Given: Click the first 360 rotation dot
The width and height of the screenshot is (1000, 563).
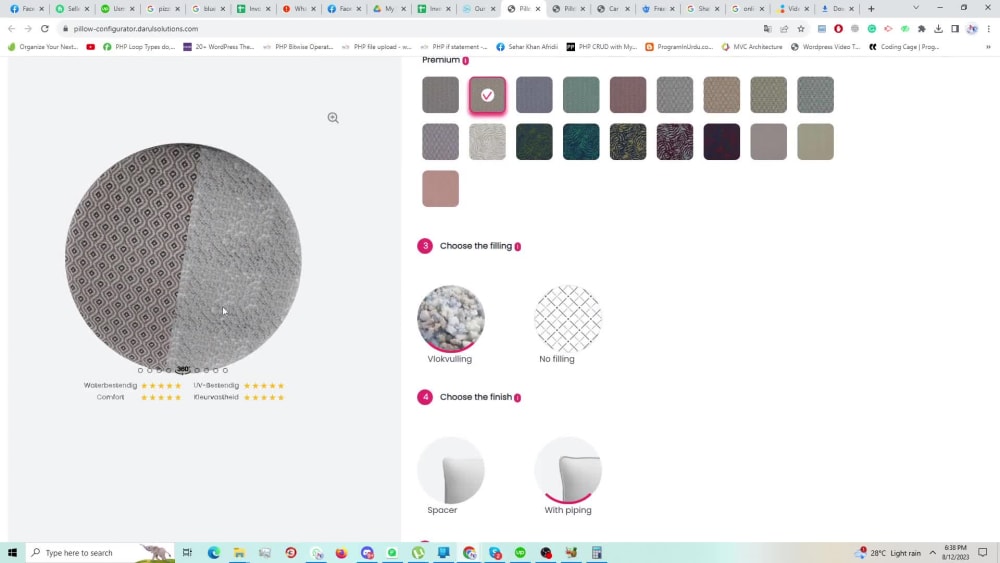Looking at the screenshot, I should (x=140, y=370).
